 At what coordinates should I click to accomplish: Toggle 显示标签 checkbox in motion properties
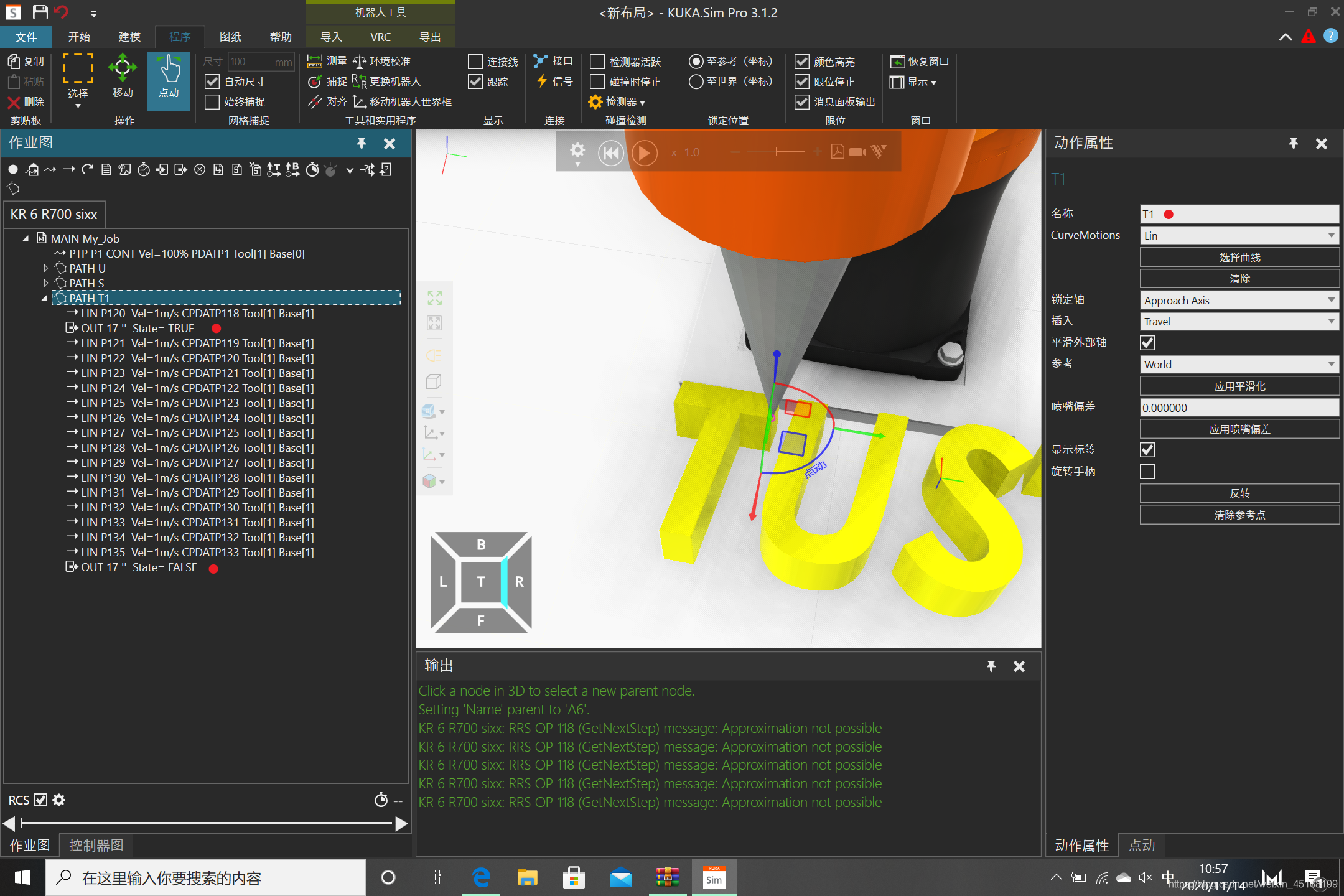click(x=1148, y=450)
